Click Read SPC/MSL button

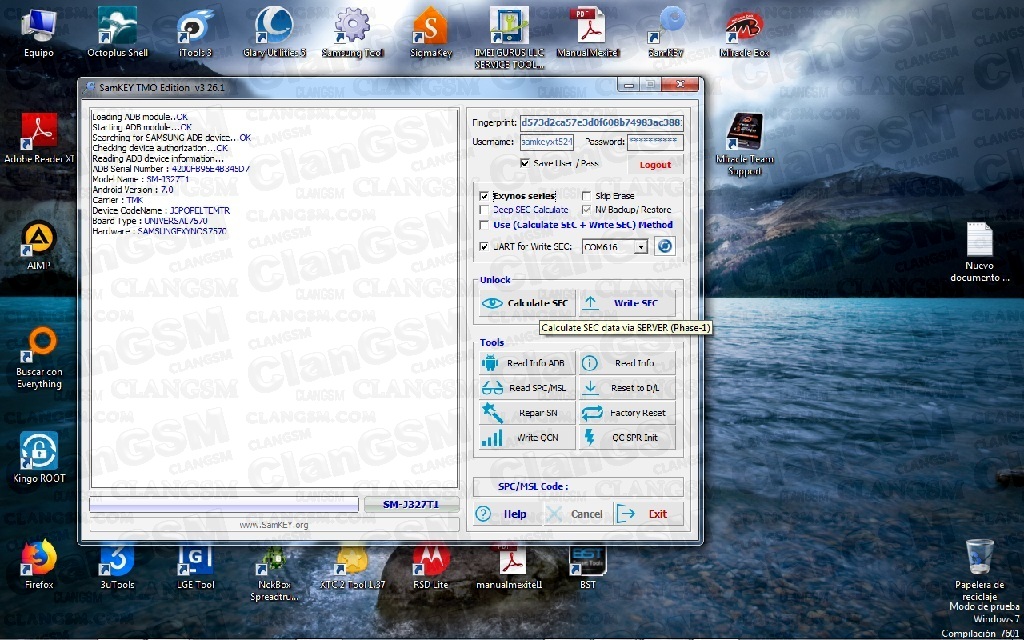527,388
